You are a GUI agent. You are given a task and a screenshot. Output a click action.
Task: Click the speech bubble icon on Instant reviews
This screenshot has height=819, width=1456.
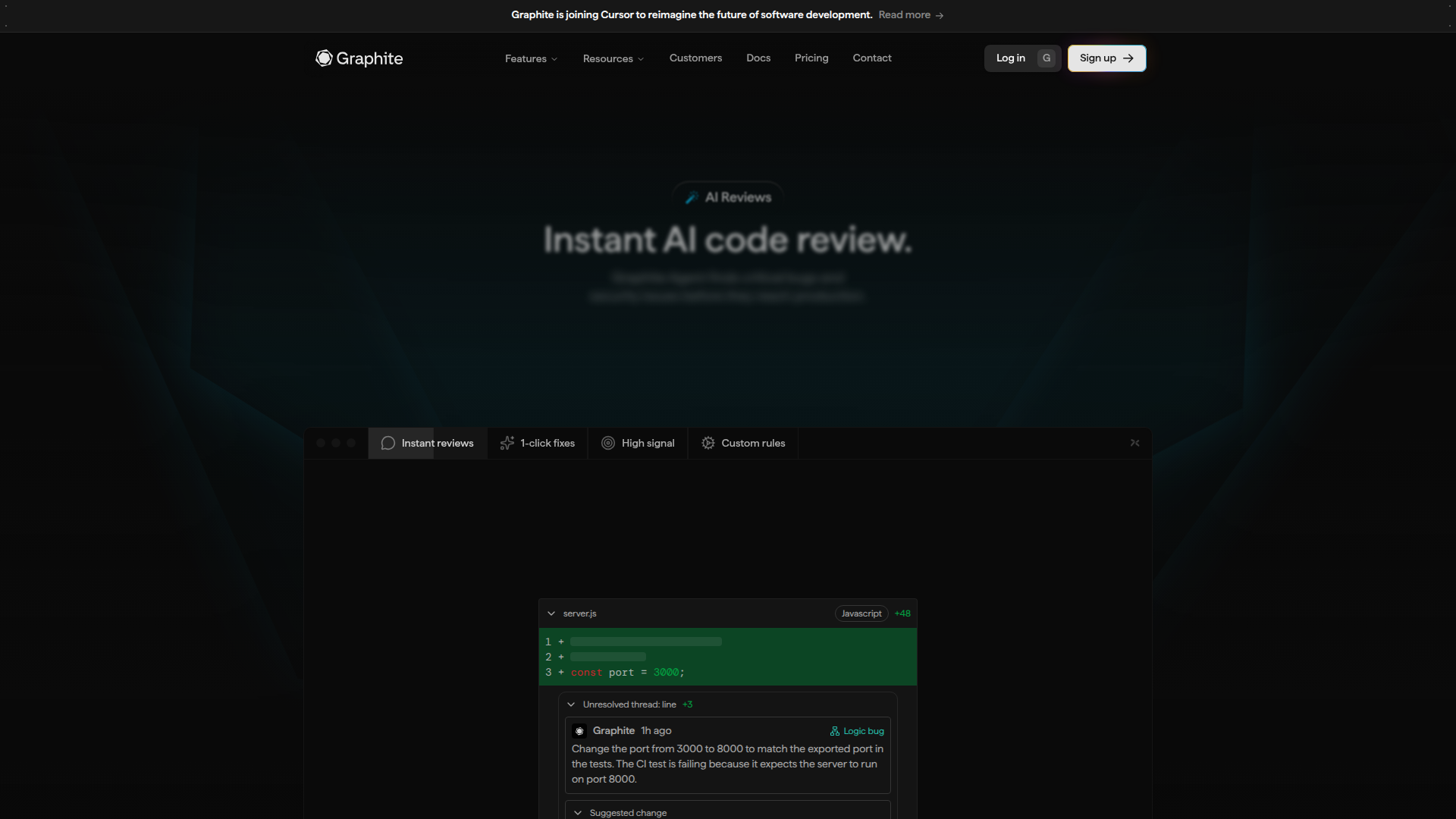388,443
